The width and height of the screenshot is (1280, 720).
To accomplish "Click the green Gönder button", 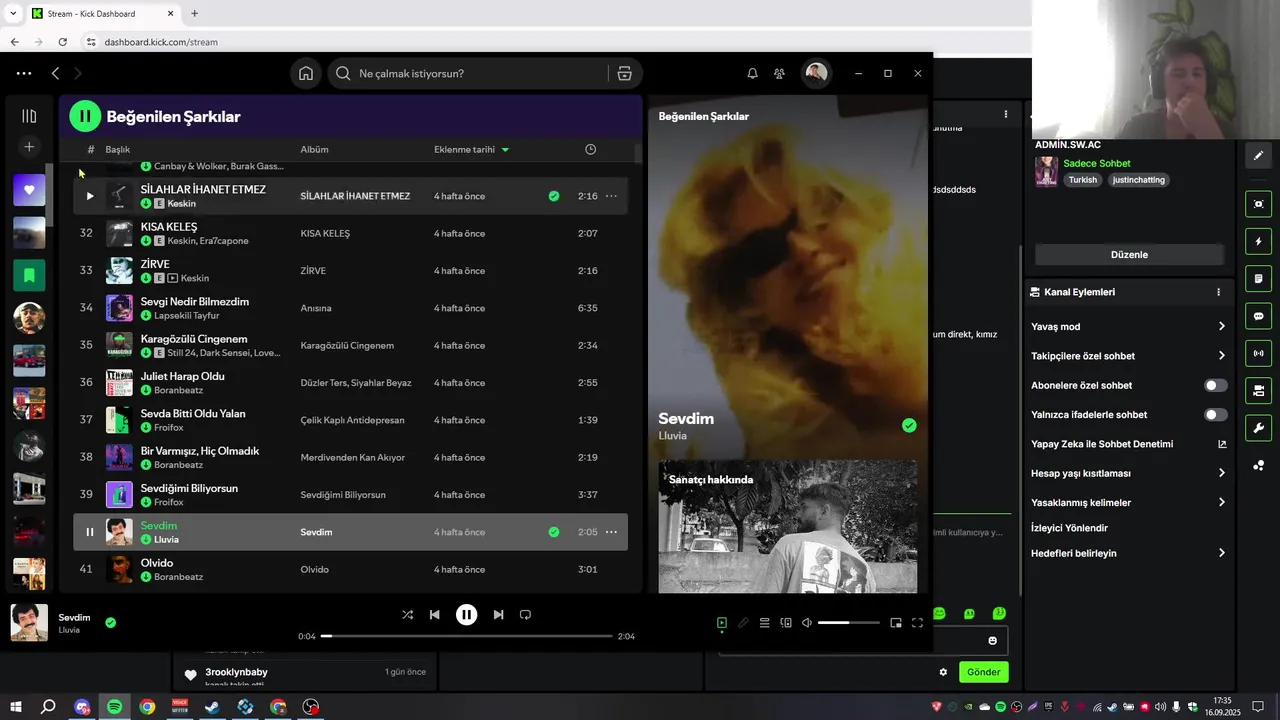I will click(983, 672).
